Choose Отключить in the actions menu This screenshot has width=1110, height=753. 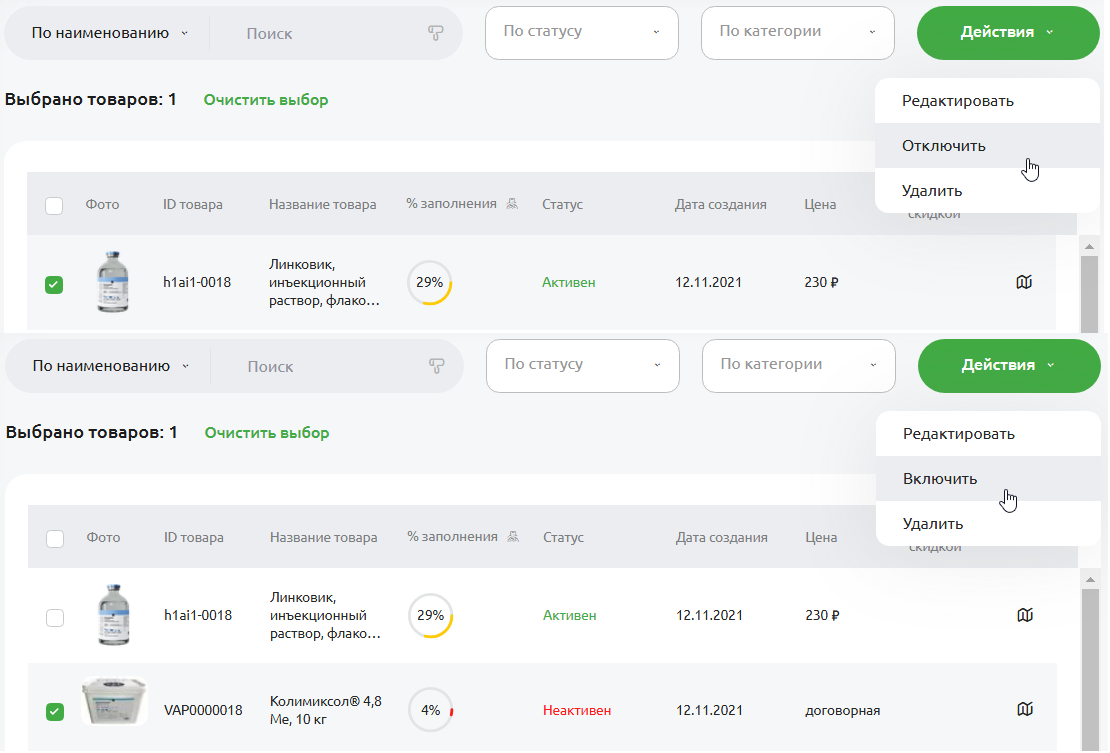(x=987, y=146)
